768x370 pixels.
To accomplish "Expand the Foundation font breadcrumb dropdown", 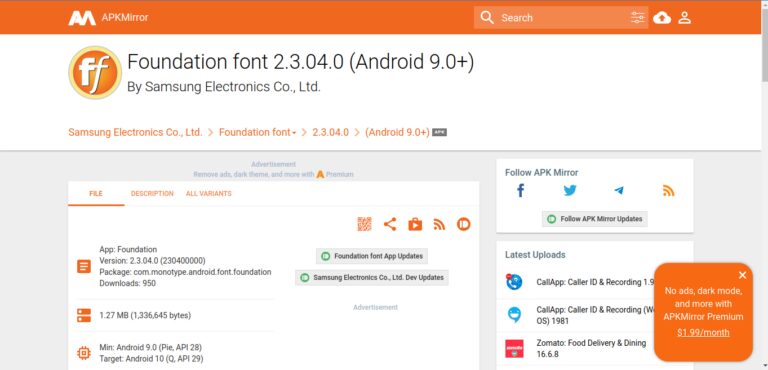I will coord(294,133).
